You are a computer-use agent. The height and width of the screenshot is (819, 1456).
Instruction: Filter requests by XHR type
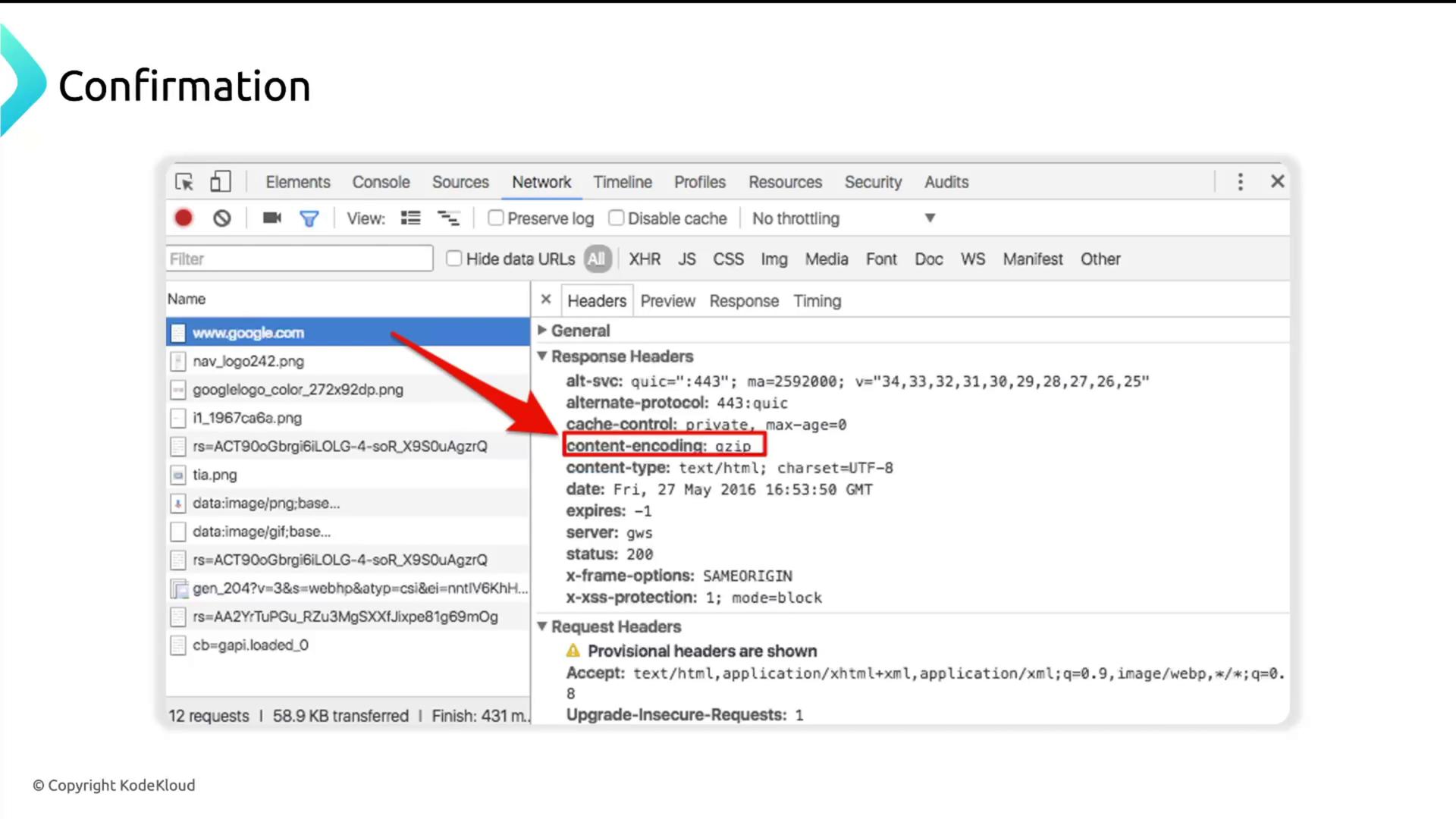pos(645,259)
